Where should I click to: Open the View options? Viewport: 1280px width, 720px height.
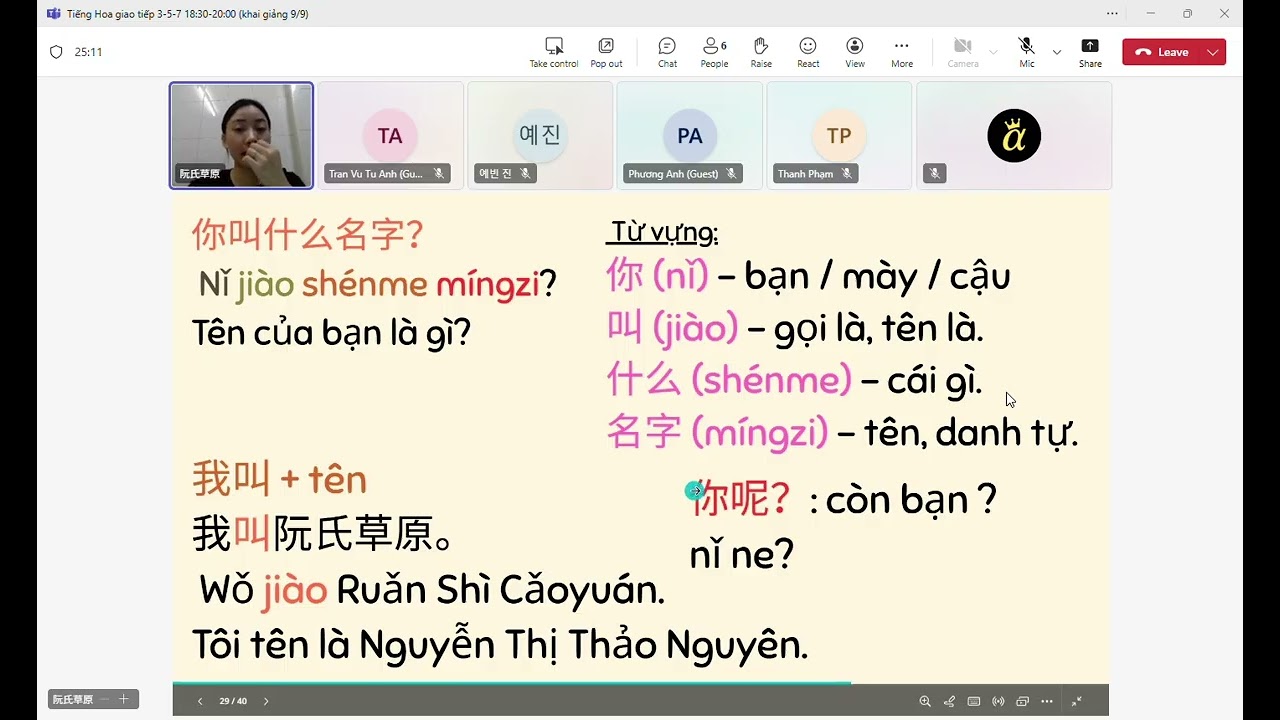(855, 52)
